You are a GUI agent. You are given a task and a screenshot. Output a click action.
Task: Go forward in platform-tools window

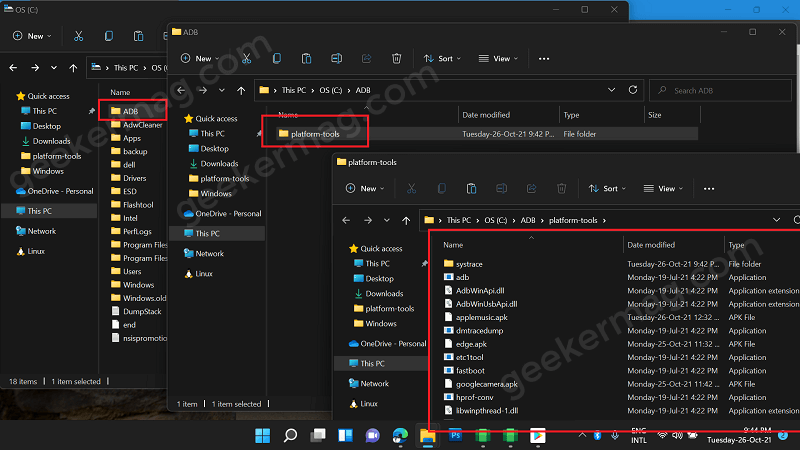pos(367,220)
